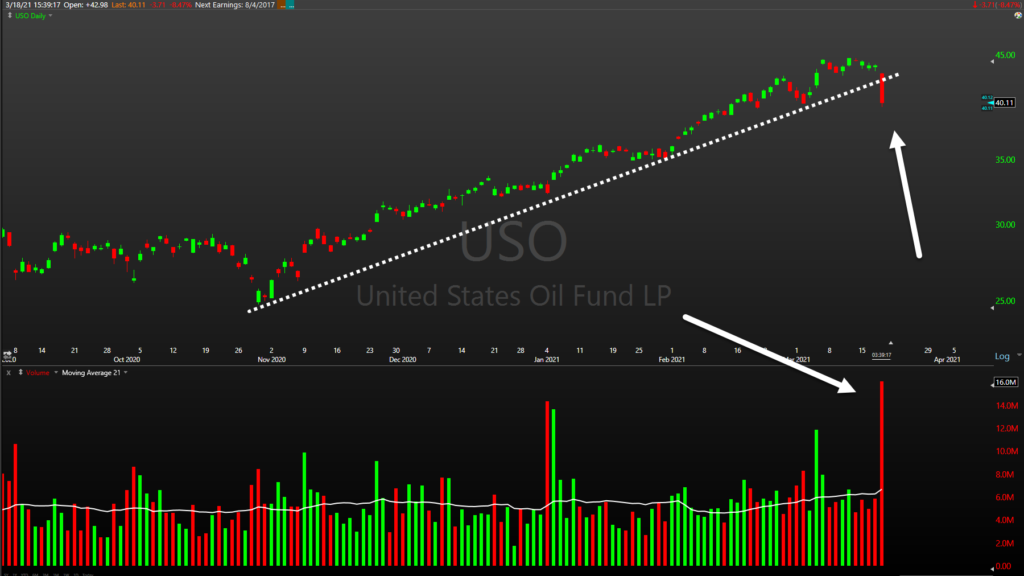Click the move handle beside USO Daily
This screenshot has height=576, width=1024.
pyautogui.click(x=9, y=15)
